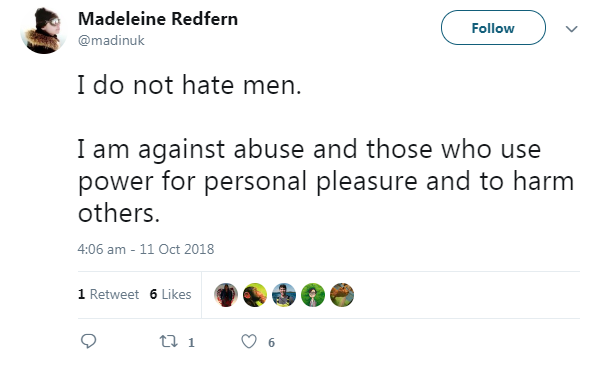
Task: Open the monkey avatar in likers list
Action: click(x=255, y=295)
